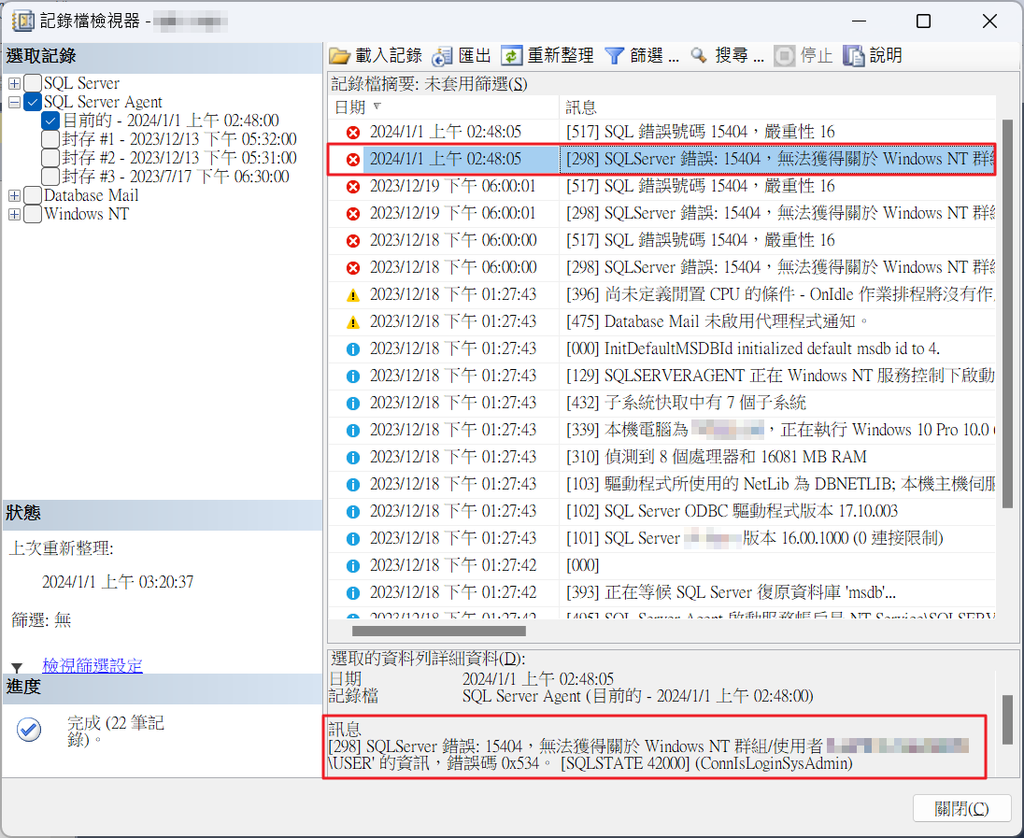The image size is (1024, 838).
Task: Select the [339] 本機電腦為 log row
Action: coord(662,430)
